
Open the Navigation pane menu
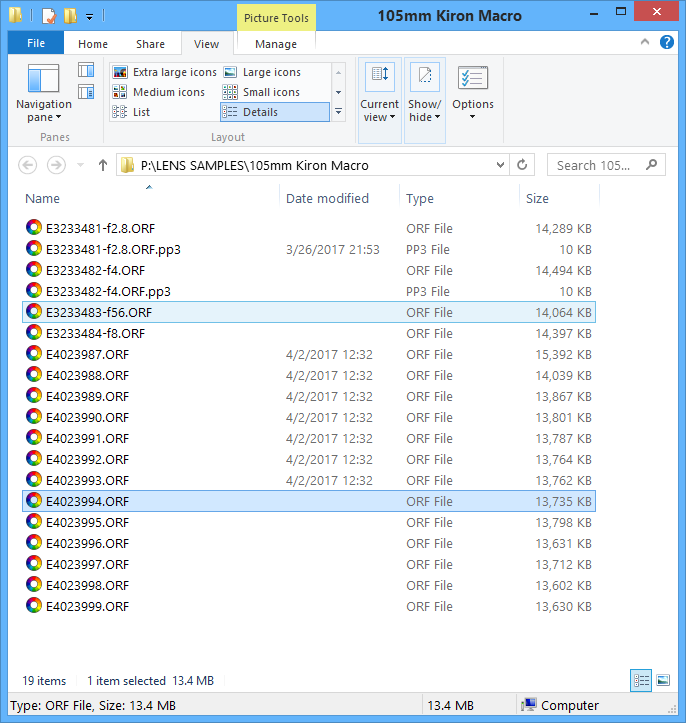(x=44, y=94)
